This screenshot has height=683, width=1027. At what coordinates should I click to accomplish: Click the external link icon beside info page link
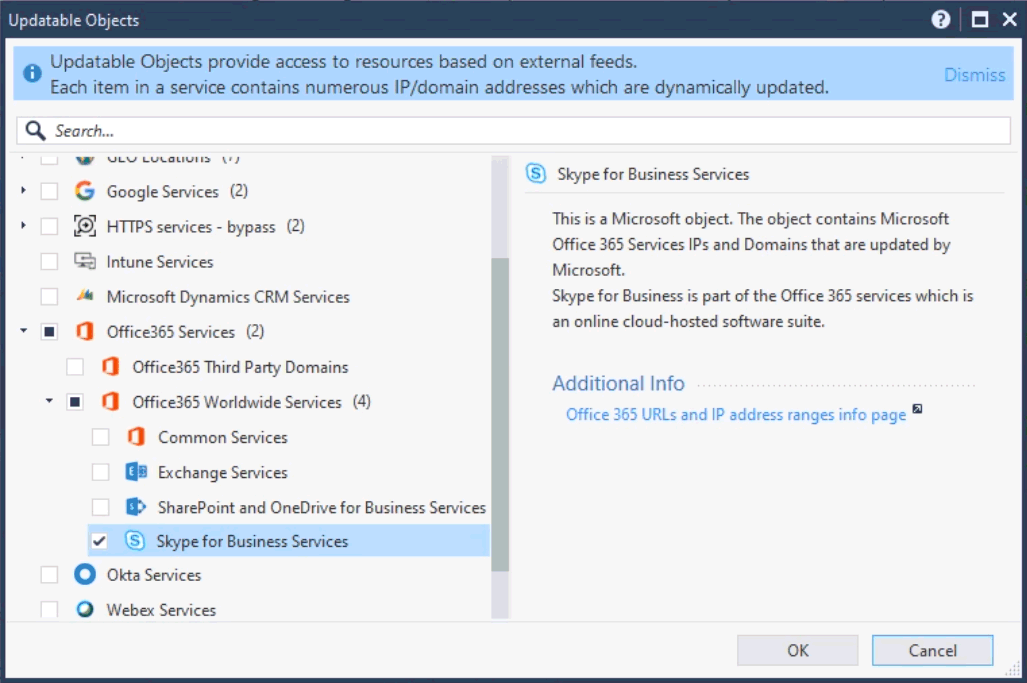[918, 409]
